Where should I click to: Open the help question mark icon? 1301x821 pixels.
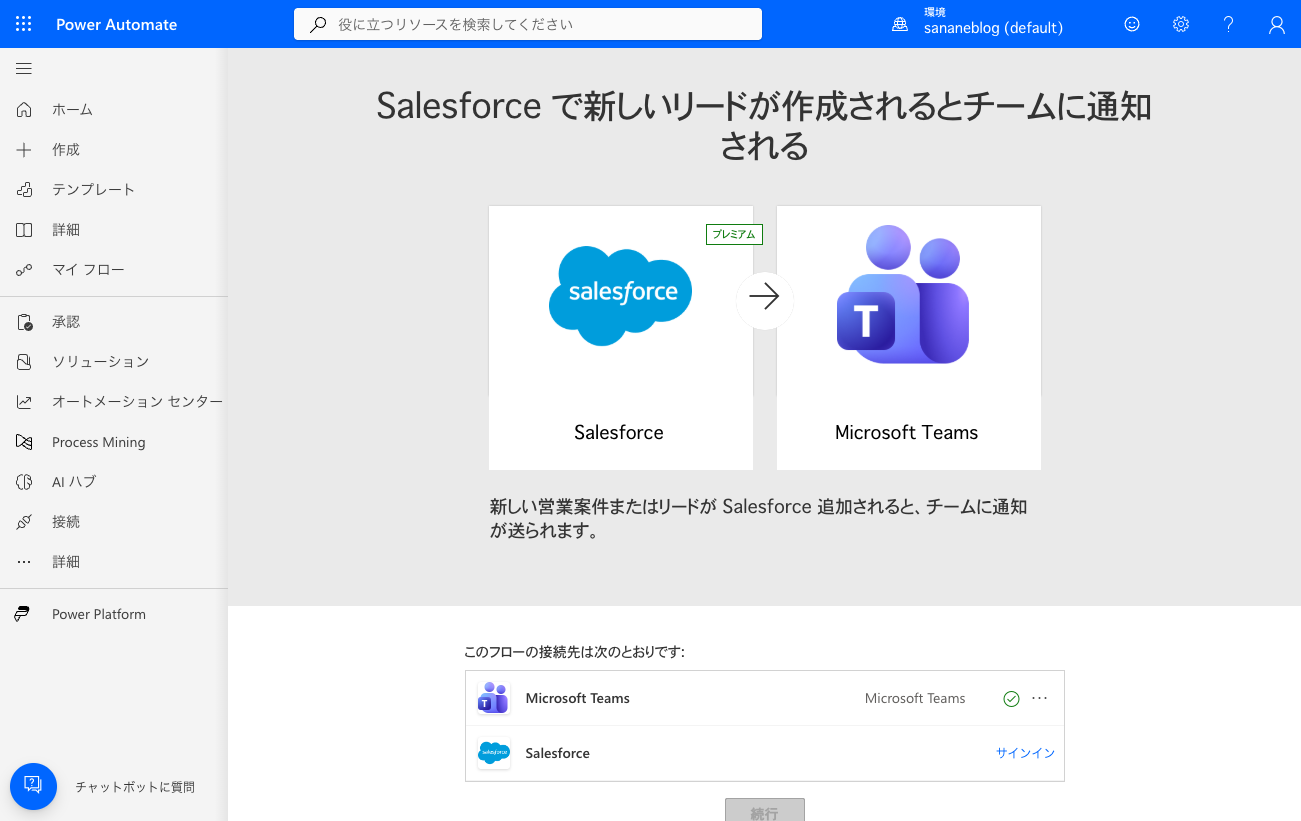point(1229,24)
